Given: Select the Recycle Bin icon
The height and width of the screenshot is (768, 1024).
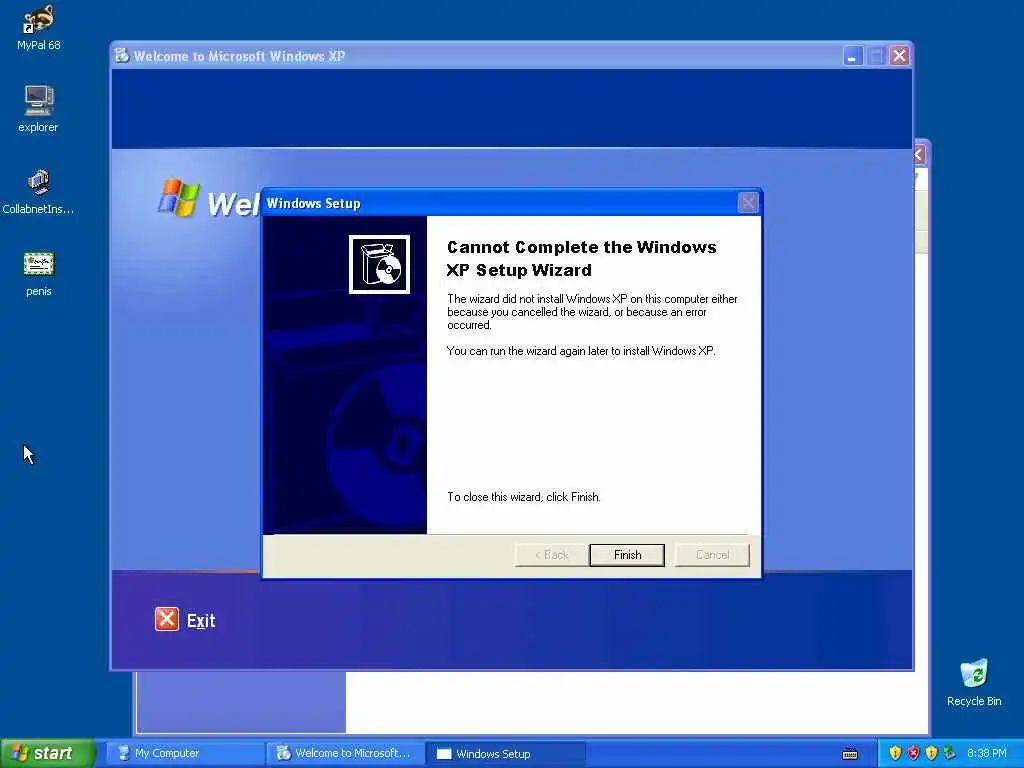Looking at the screenshot, I should pyautogui.click(x=974, y=682).
